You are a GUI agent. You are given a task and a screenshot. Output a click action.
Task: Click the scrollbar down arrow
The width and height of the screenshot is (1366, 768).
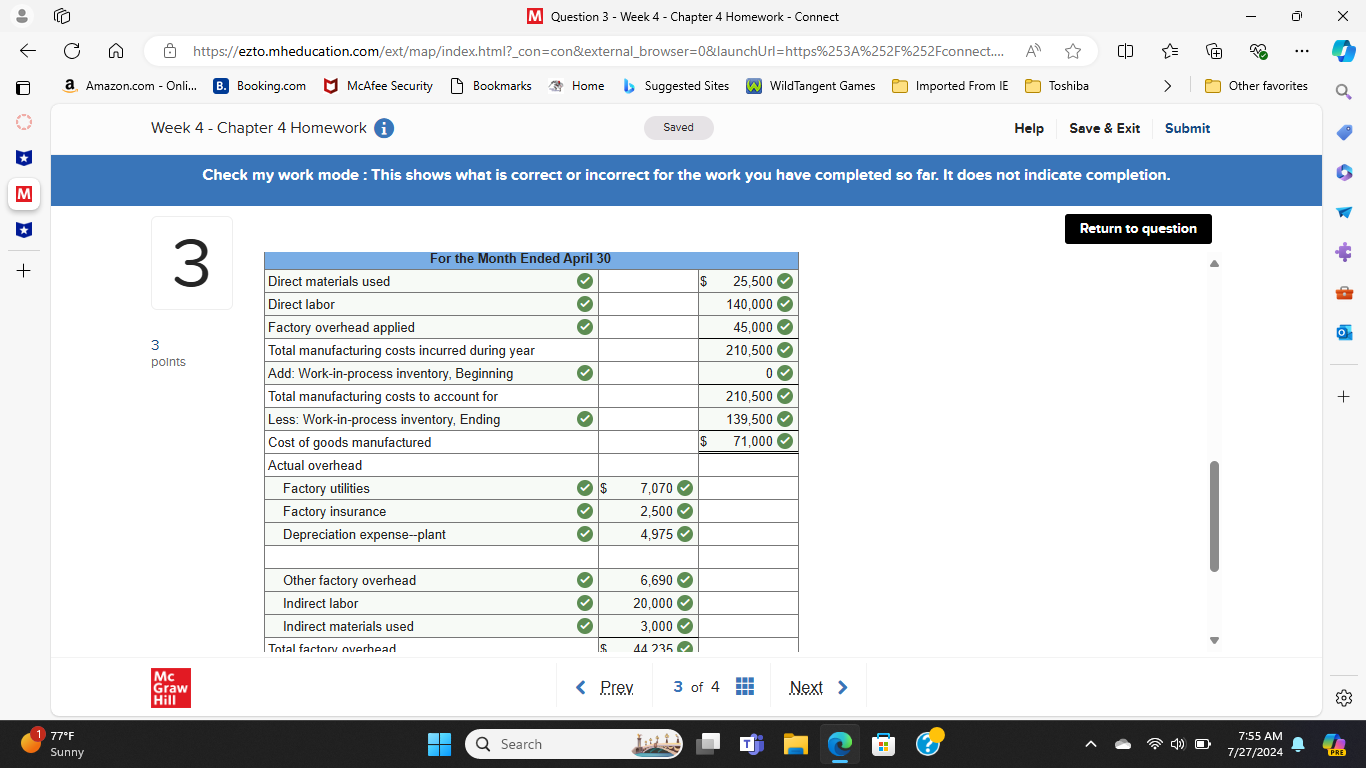coord(1214,640)
